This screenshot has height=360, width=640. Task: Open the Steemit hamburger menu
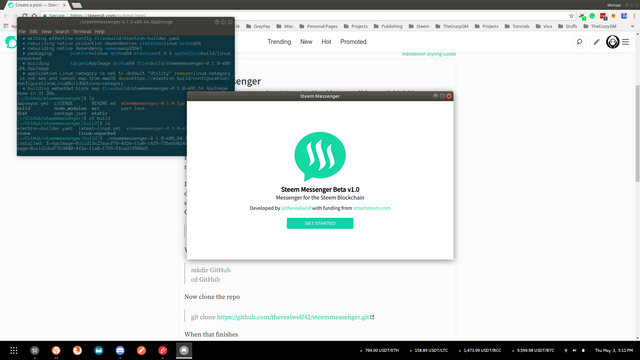point(625,42)
